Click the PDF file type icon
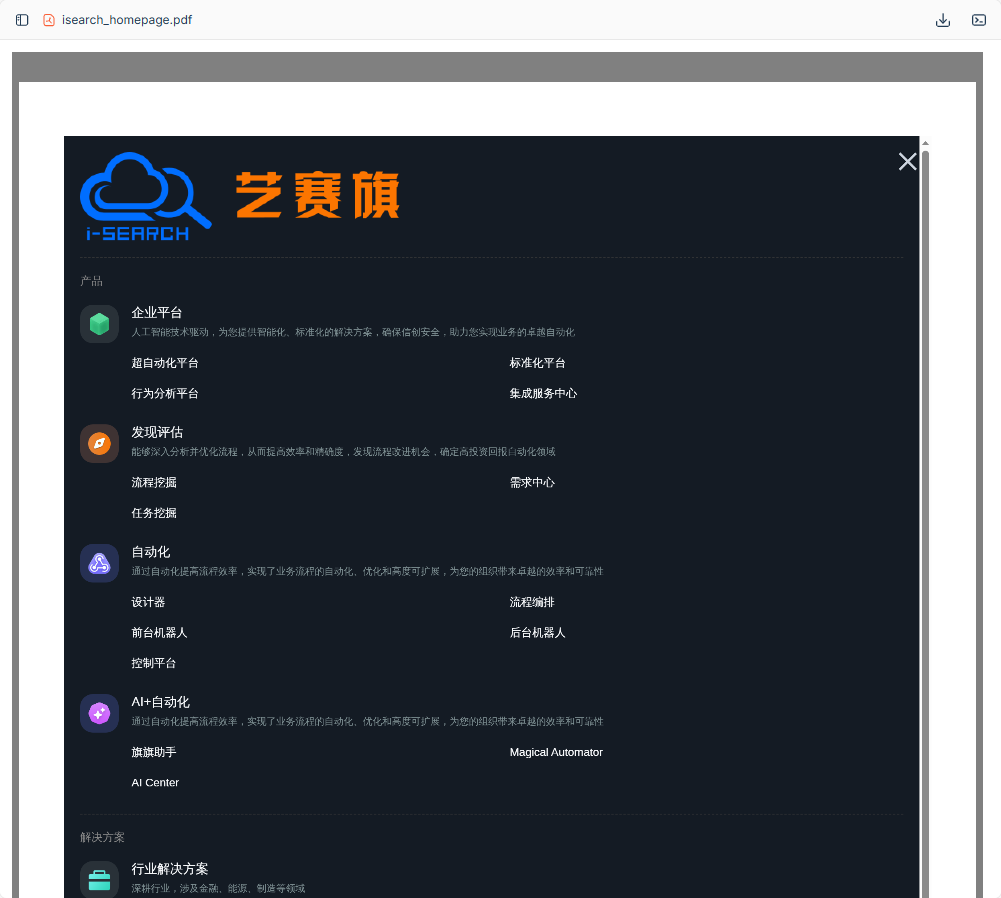Viewport: 1001px width, 898px height. tap(49, 20)
